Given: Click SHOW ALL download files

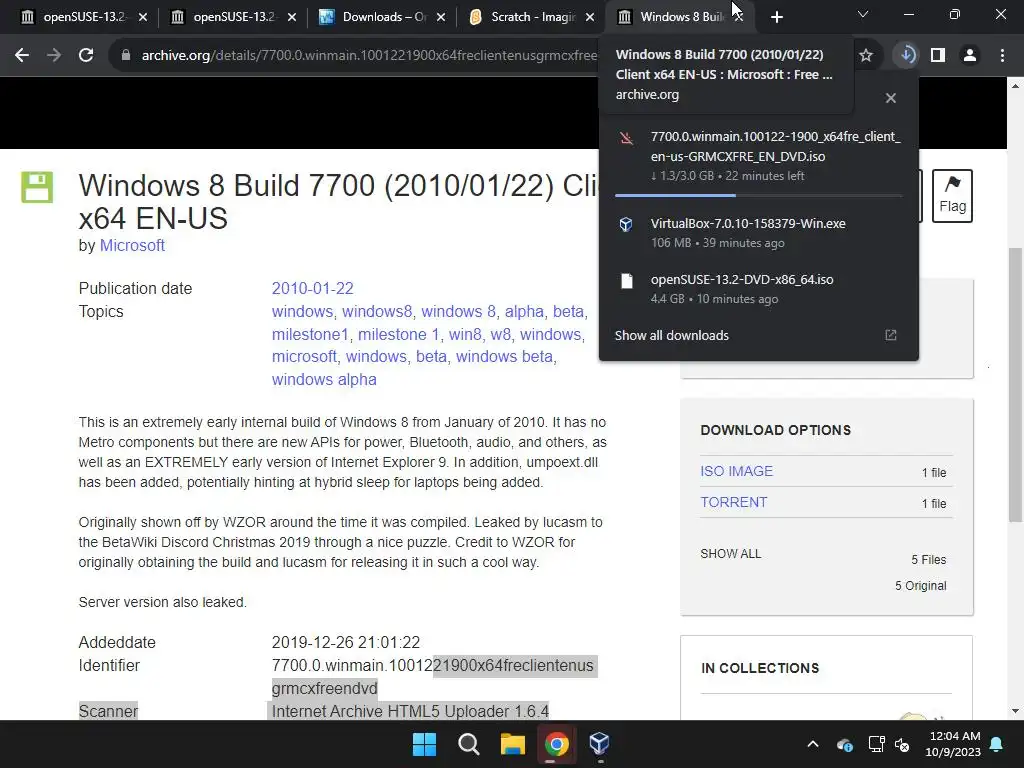Looking at the screenshot, I should point(731,554).
